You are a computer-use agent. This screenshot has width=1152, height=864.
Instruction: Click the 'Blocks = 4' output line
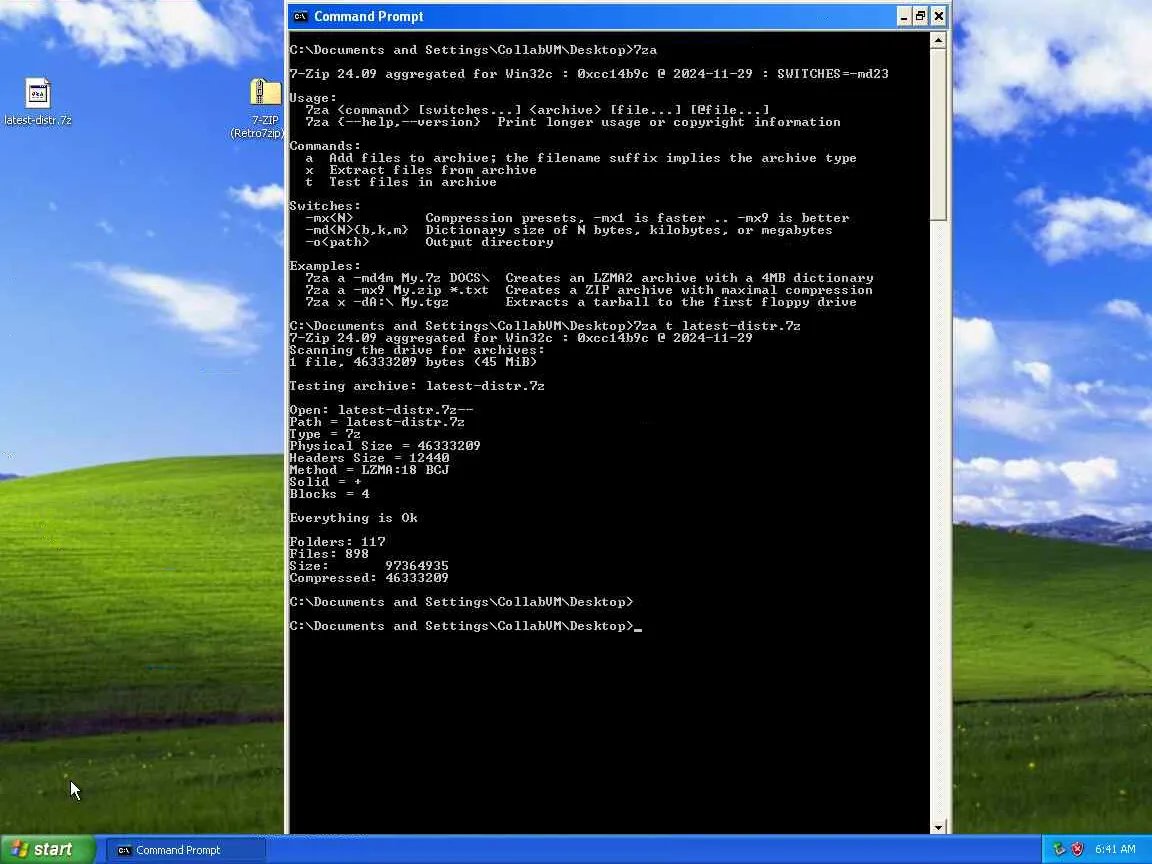click(329, 494)
